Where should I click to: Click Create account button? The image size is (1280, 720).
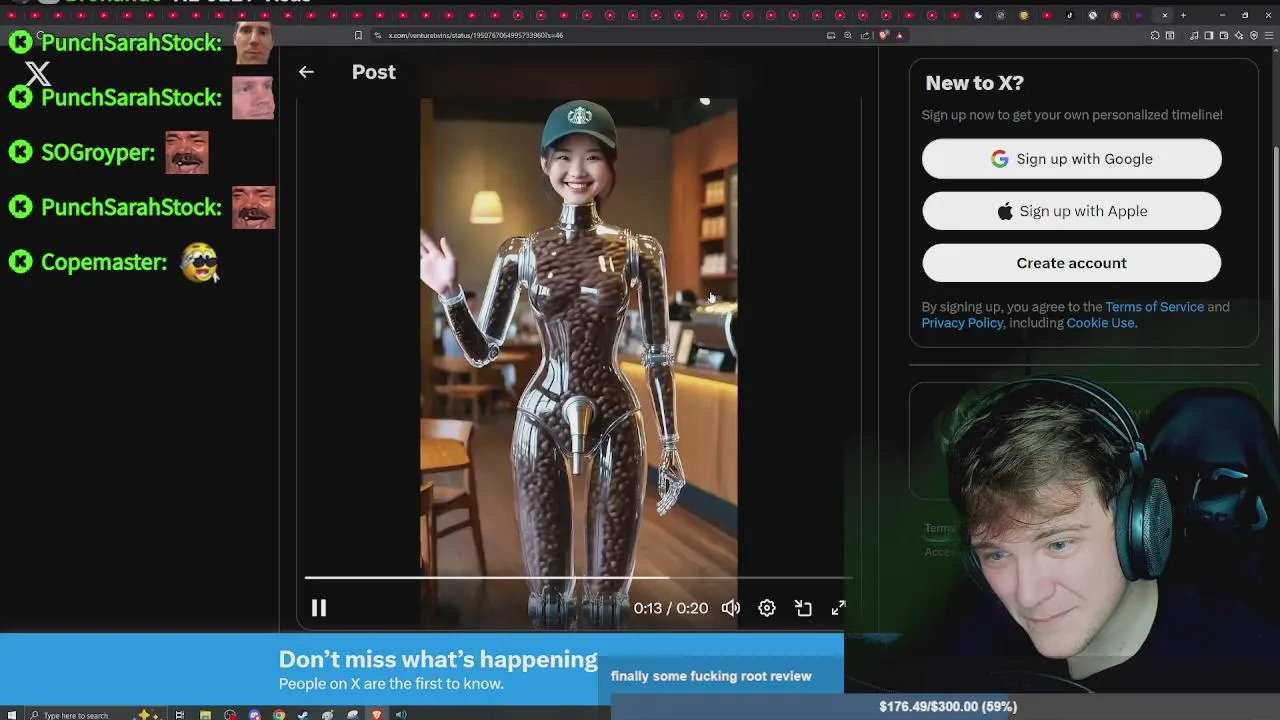coord(1071,263)
